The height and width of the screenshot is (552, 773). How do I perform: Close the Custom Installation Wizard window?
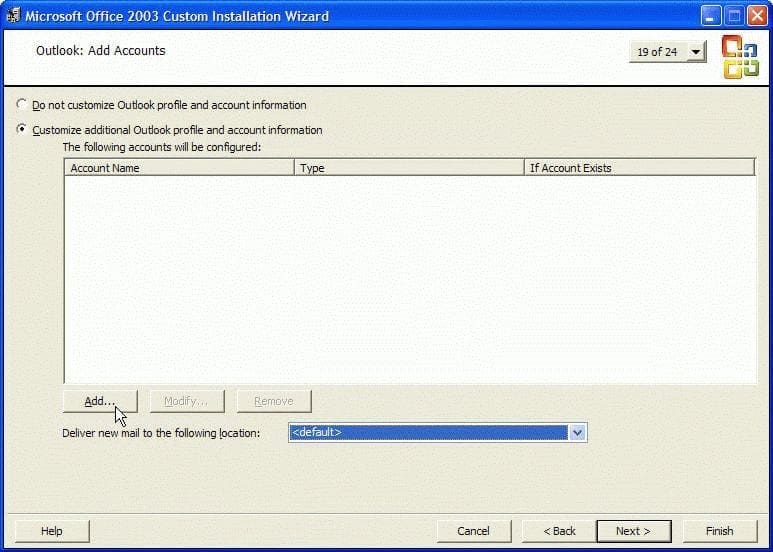(x=757, y=16)
